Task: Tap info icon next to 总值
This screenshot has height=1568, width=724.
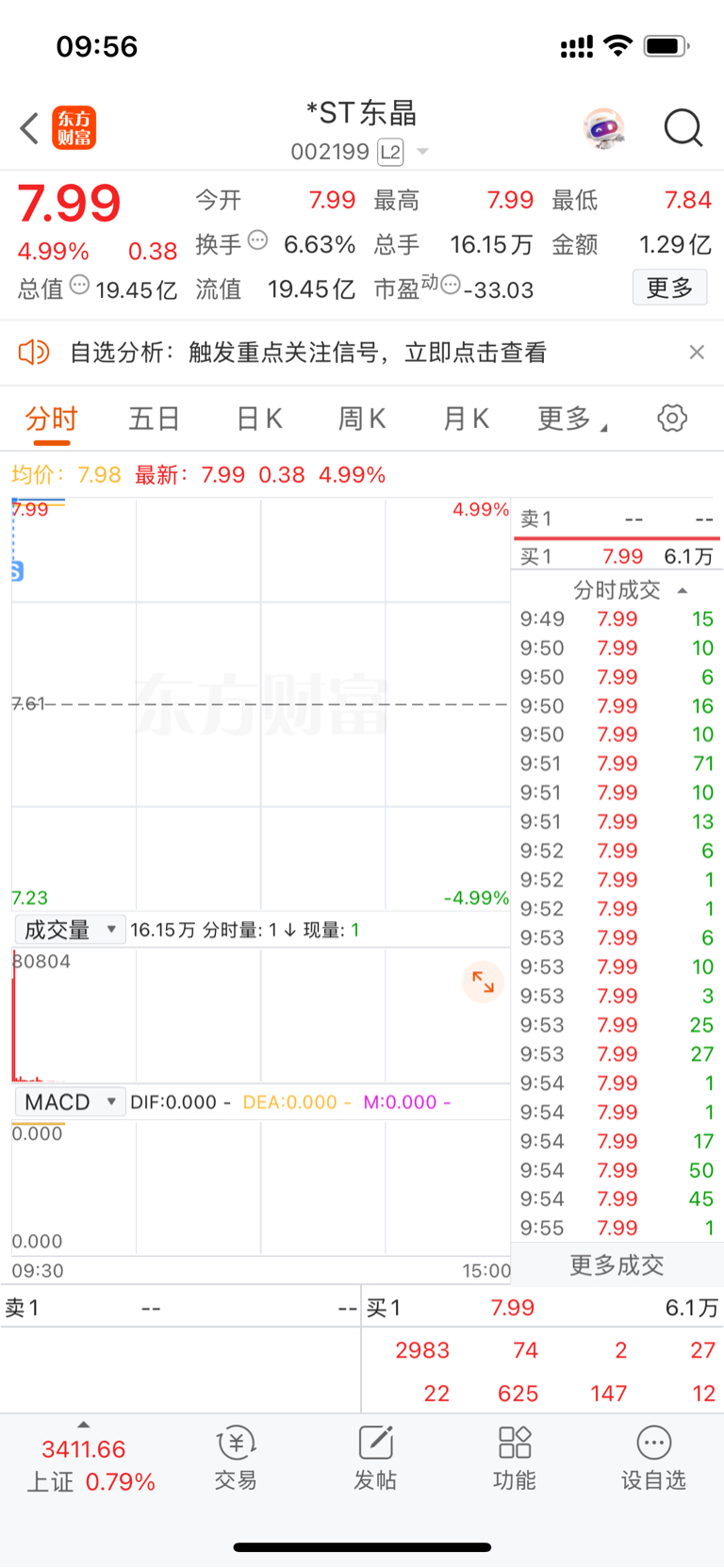Action: (x=80, y=285)
